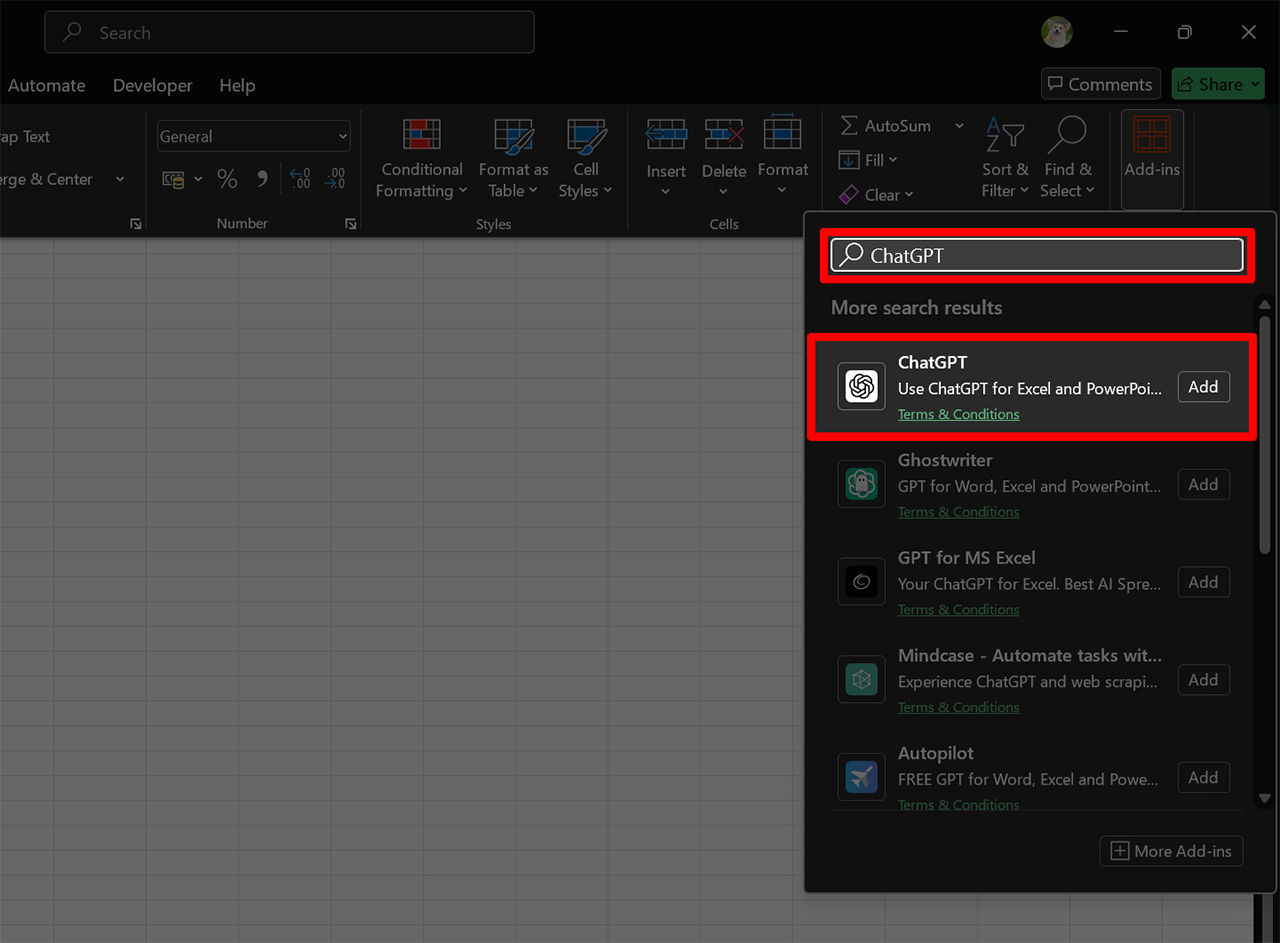Click the add-ins search field containing ChatGPT
Viewport: 1280px width, 943px height.
(1037, 255)
